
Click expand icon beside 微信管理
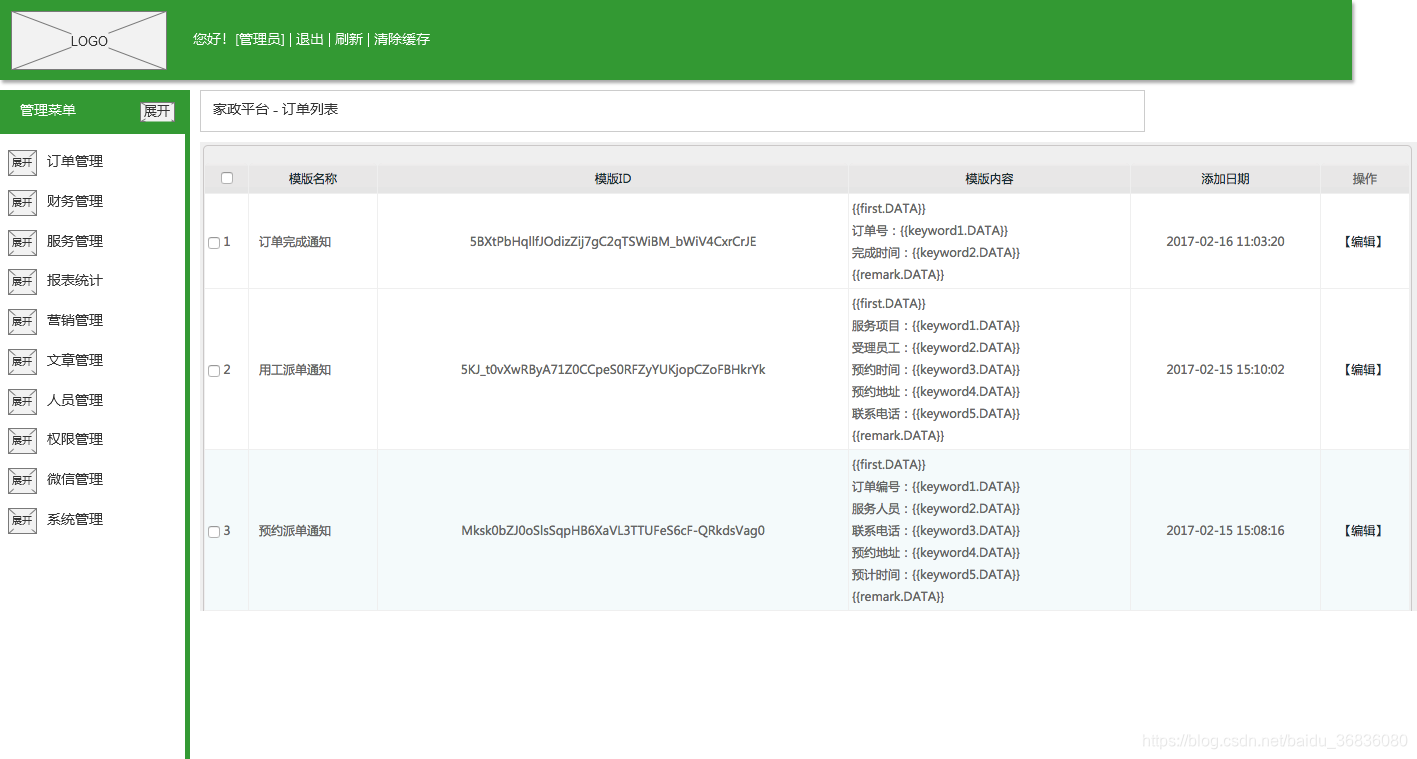coord(22,480)
